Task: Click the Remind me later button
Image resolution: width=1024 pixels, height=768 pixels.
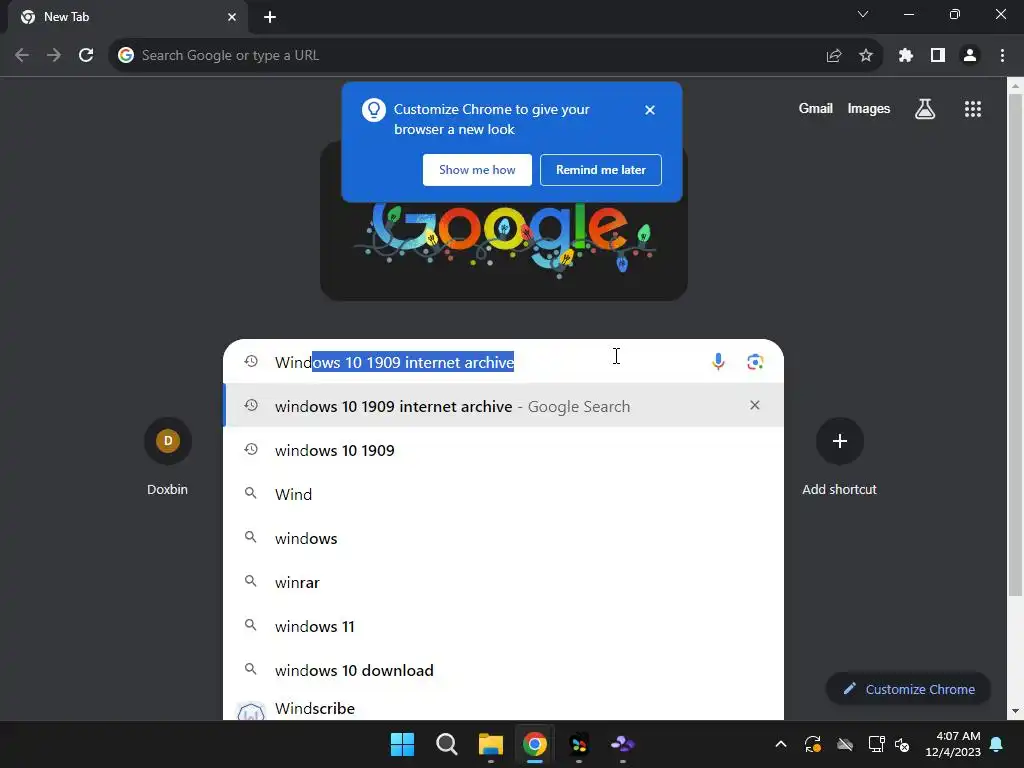Action: pos(601,170)
